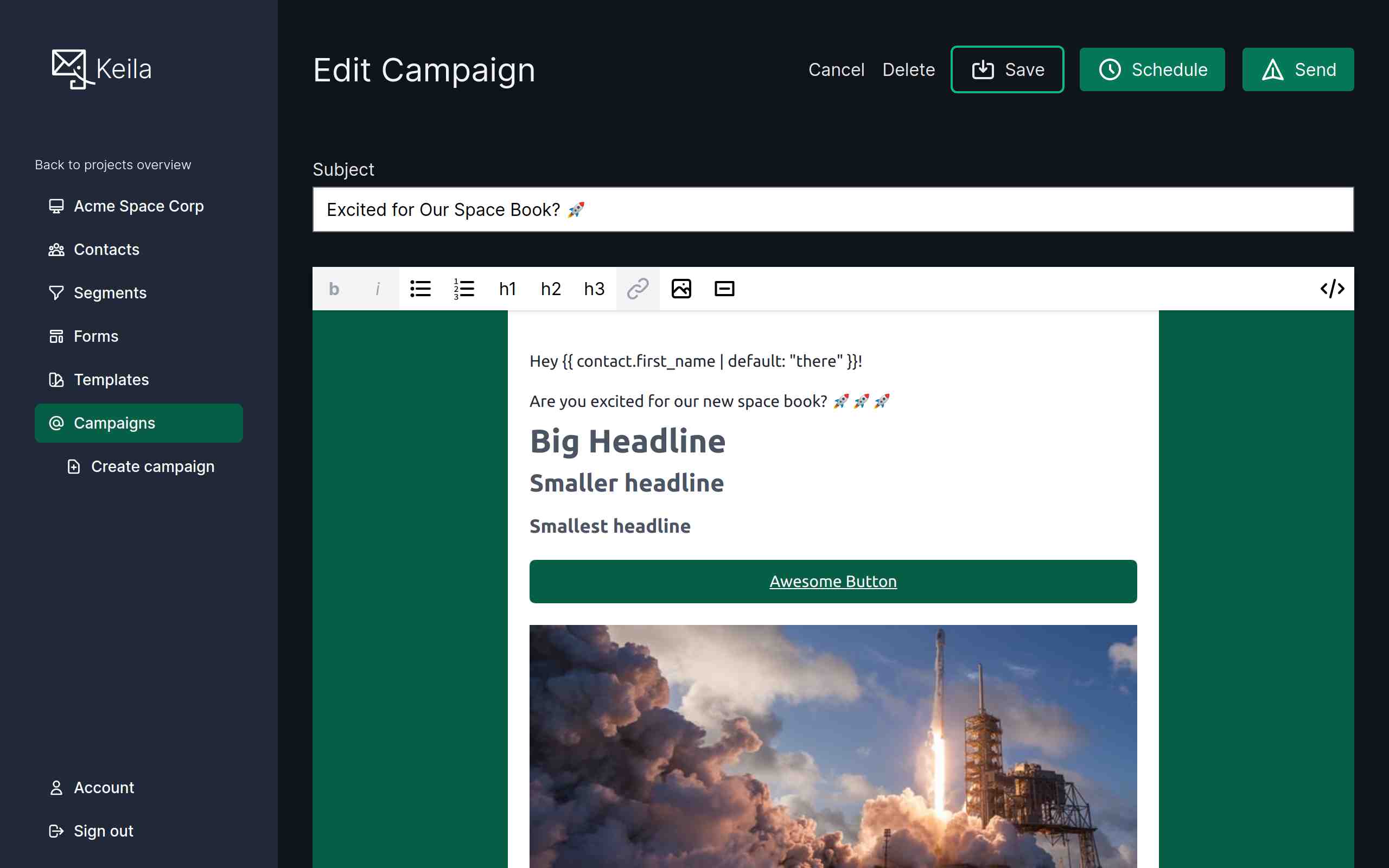1389x868 pixels.
Task: Navigate to Templates section
Action: 111,379
